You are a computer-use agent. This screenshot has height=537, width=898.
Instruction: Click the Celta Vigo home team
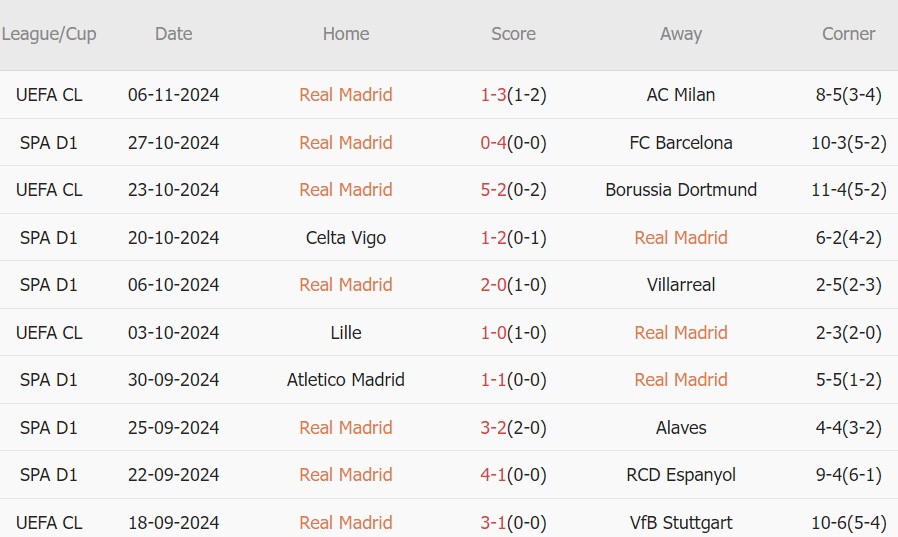346,238
